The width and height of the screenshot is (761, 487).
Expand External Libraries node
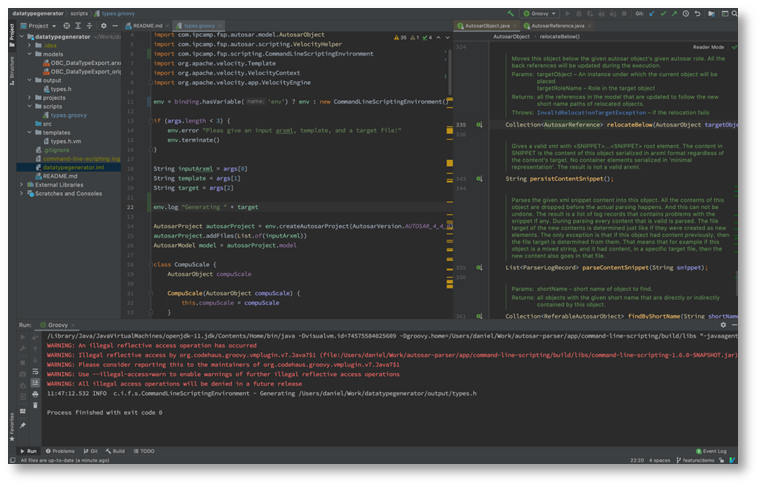pos(22,185)
